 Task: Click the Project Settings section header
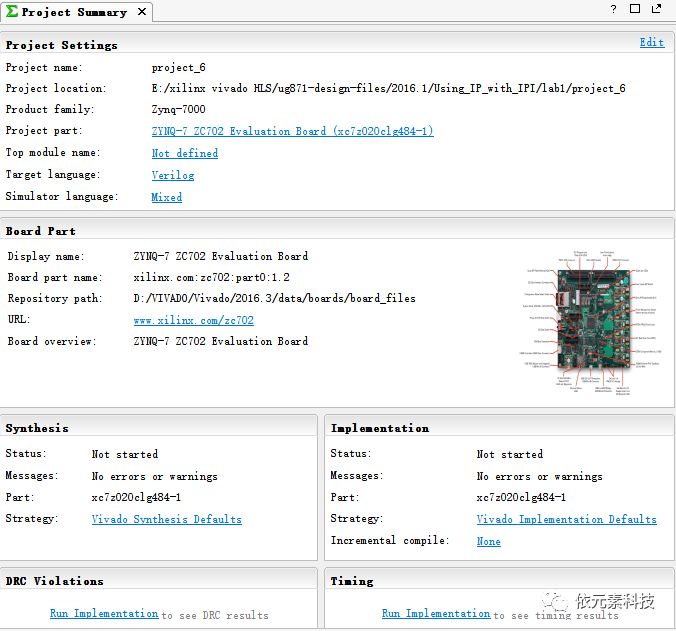(62, 45)
